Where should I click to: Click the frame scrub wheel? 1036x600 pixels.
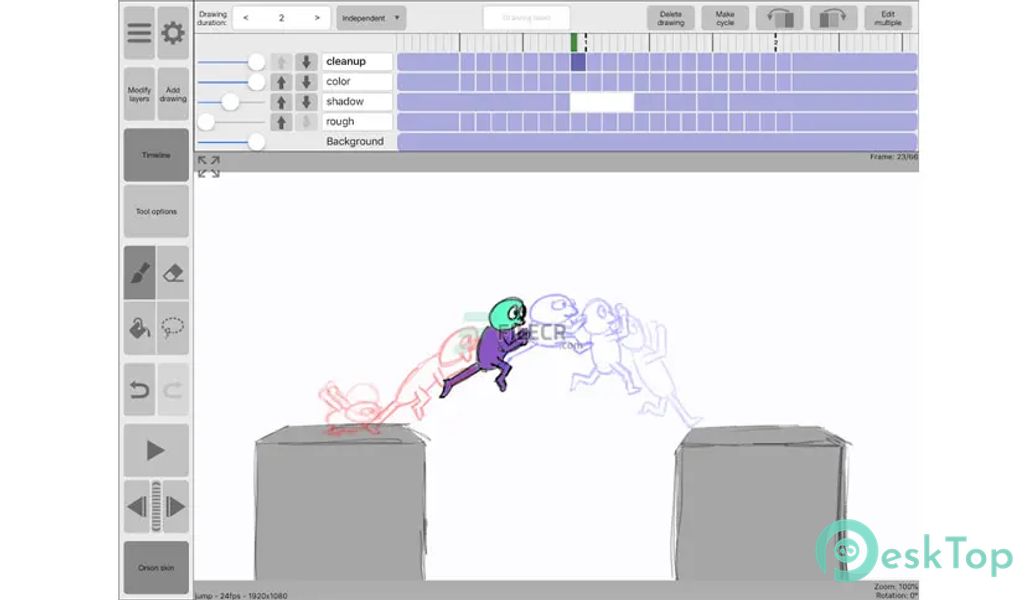point(157,507)
